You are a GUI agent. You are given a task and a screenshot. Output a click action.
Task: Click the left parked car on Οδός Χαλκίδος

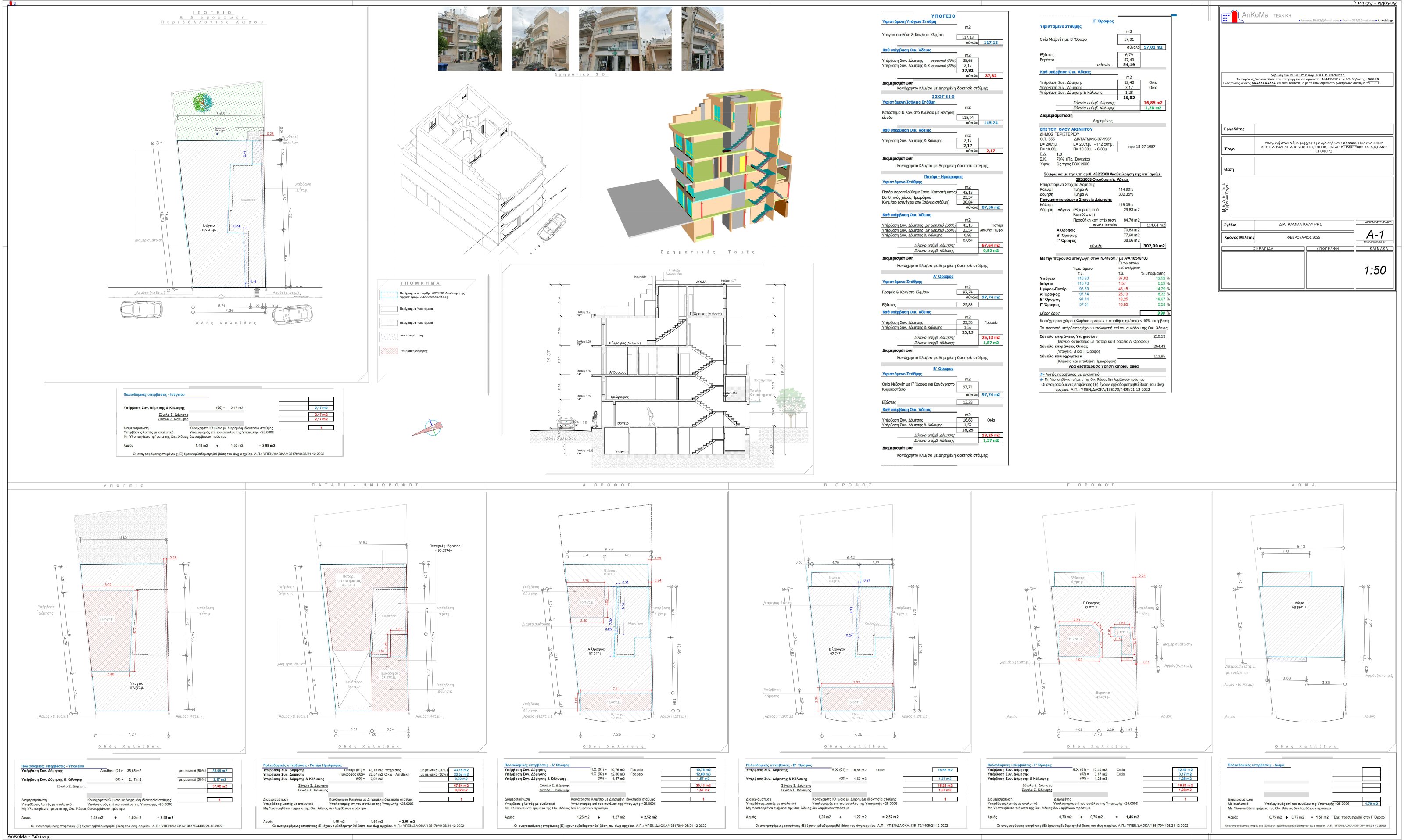point(141,309)
